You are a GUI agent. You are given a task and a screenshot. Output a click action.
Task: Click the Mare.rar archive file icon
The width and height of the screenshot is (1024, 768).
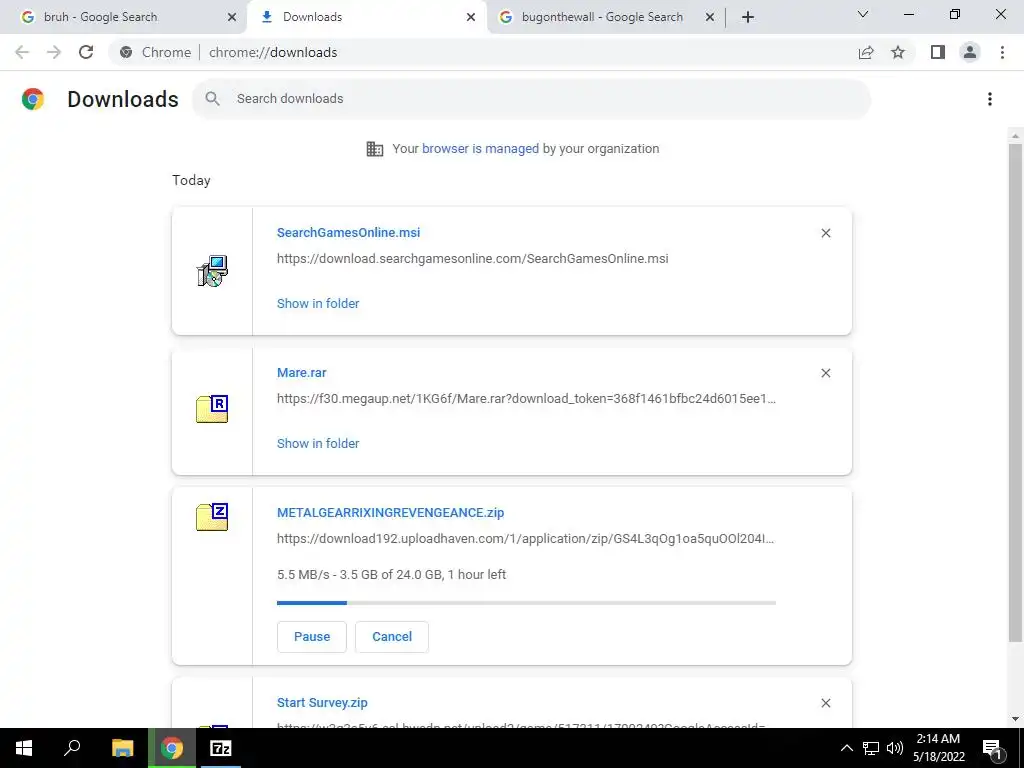point(212,409)
